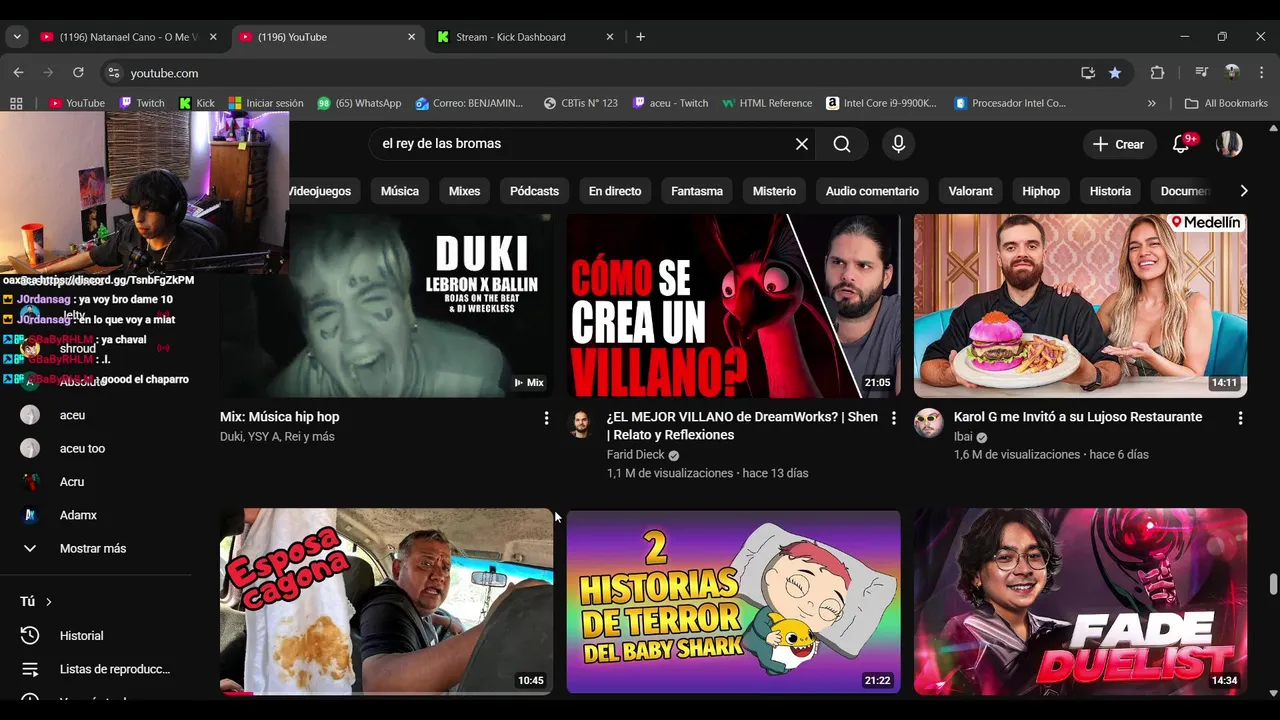Screen dimensions: 1280x720
Task: Open the Iniciar sesión bookmark
Action: [x=266, y=103]
